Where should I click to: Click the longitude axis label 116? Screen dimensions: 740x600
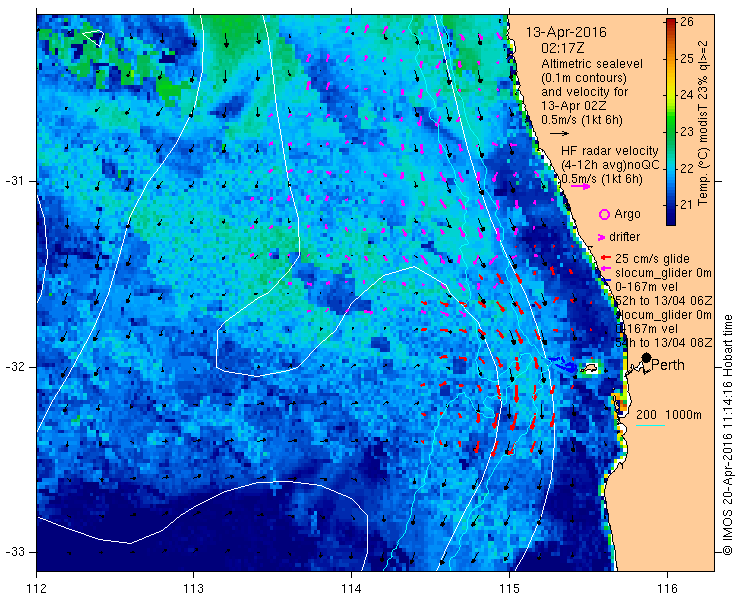(667, 589)
